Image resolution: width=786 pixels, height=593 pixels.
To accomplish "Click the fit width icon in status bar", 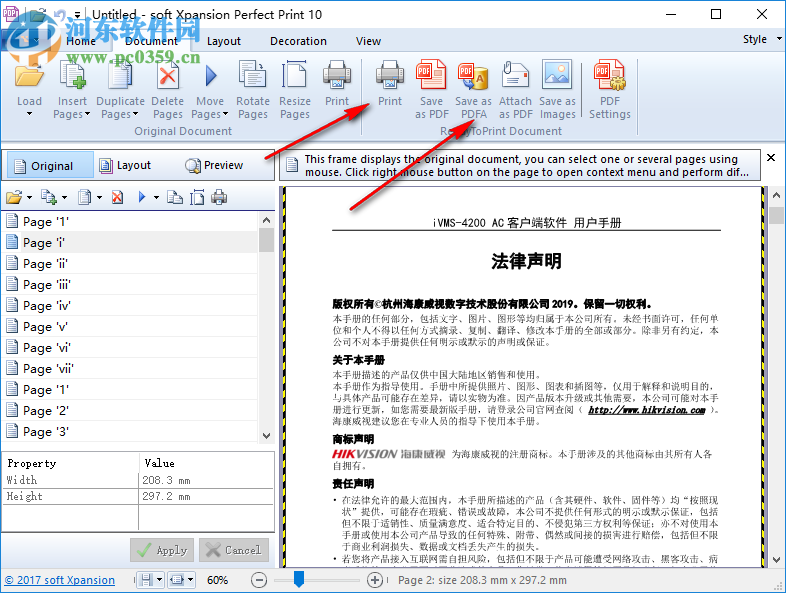I will [x=177, y=580].
